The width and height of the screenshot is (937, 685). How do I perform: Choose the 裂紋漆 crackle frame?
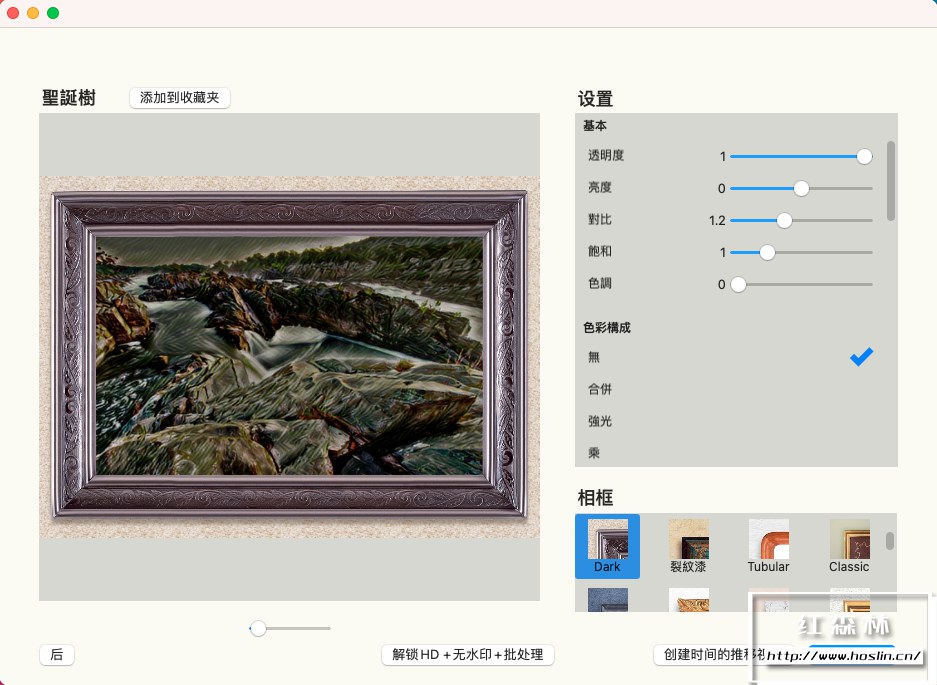688,546
